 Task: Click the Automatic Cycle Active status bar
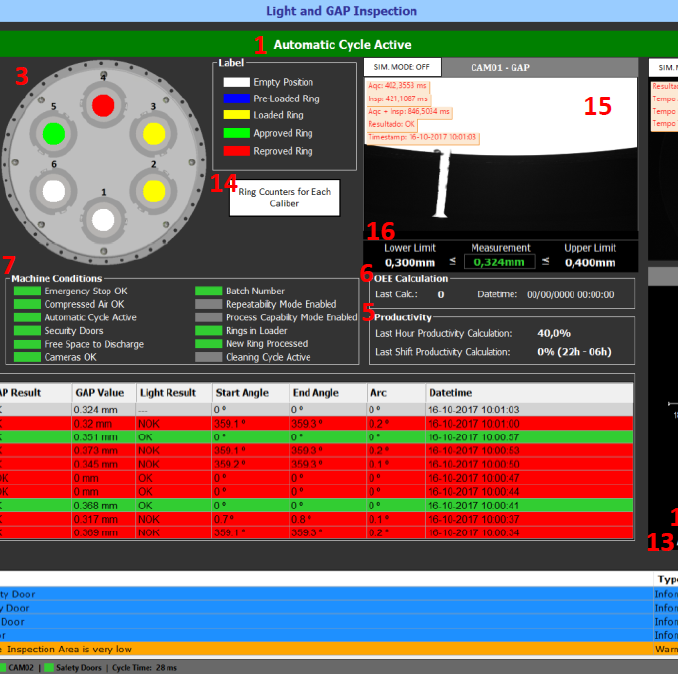(339, 45)
